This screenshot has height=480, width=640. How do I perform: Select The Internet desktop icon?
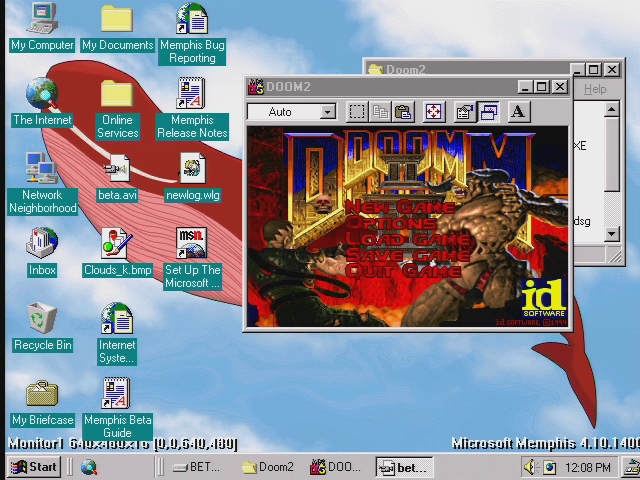click(x=42, y=102)
